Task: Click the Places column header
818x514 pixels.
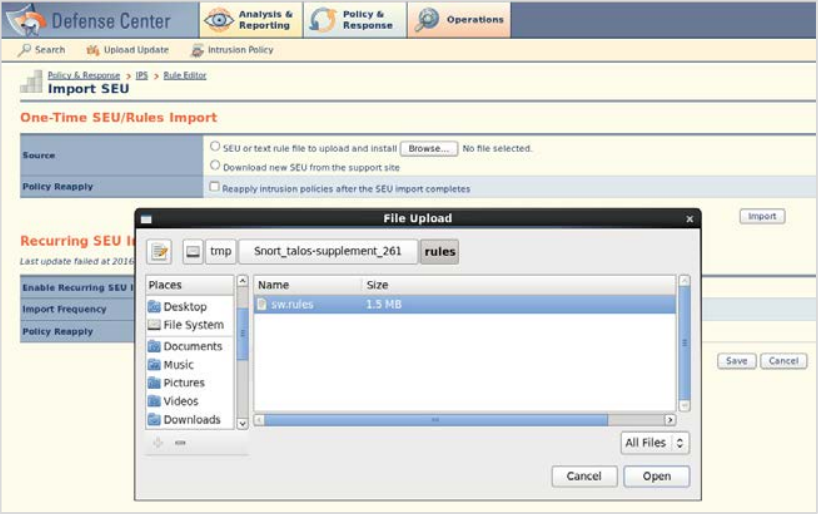Action: click(x=190, y=285)
